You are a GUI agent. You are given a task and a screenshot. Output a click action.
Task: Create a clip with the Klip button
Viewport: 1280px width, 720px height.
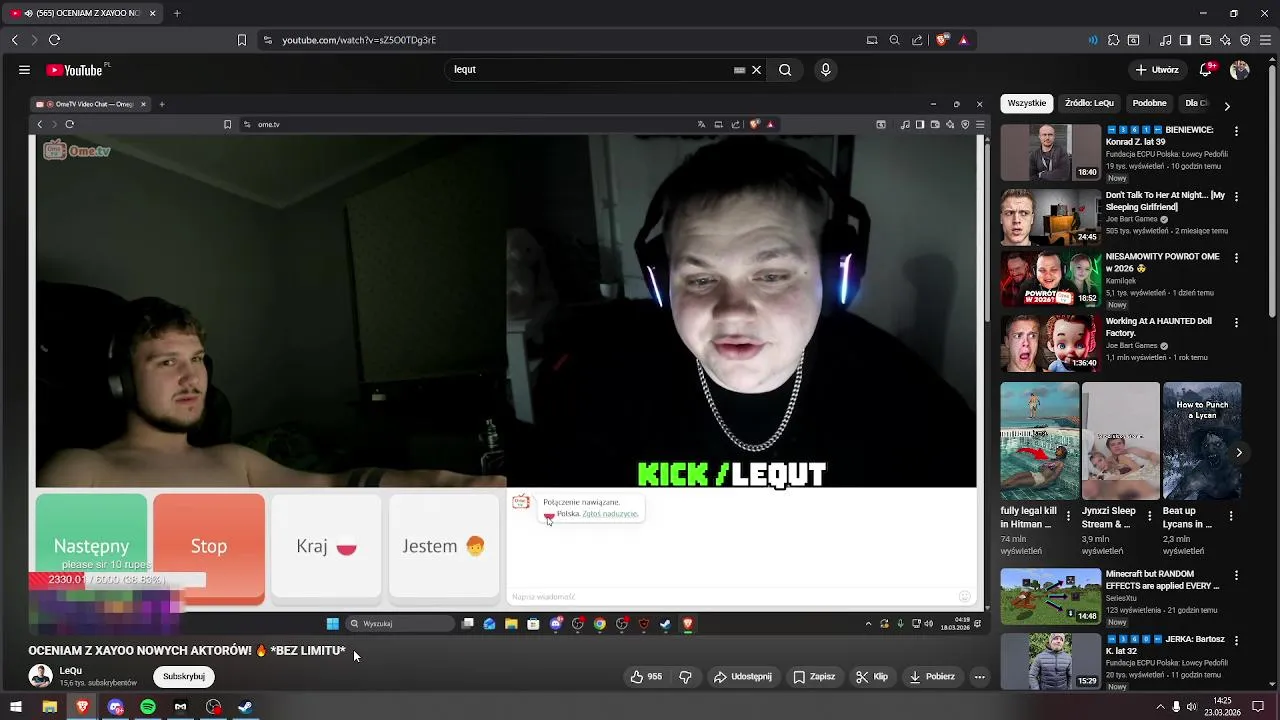pyautogui.click(x=872, y=677)
